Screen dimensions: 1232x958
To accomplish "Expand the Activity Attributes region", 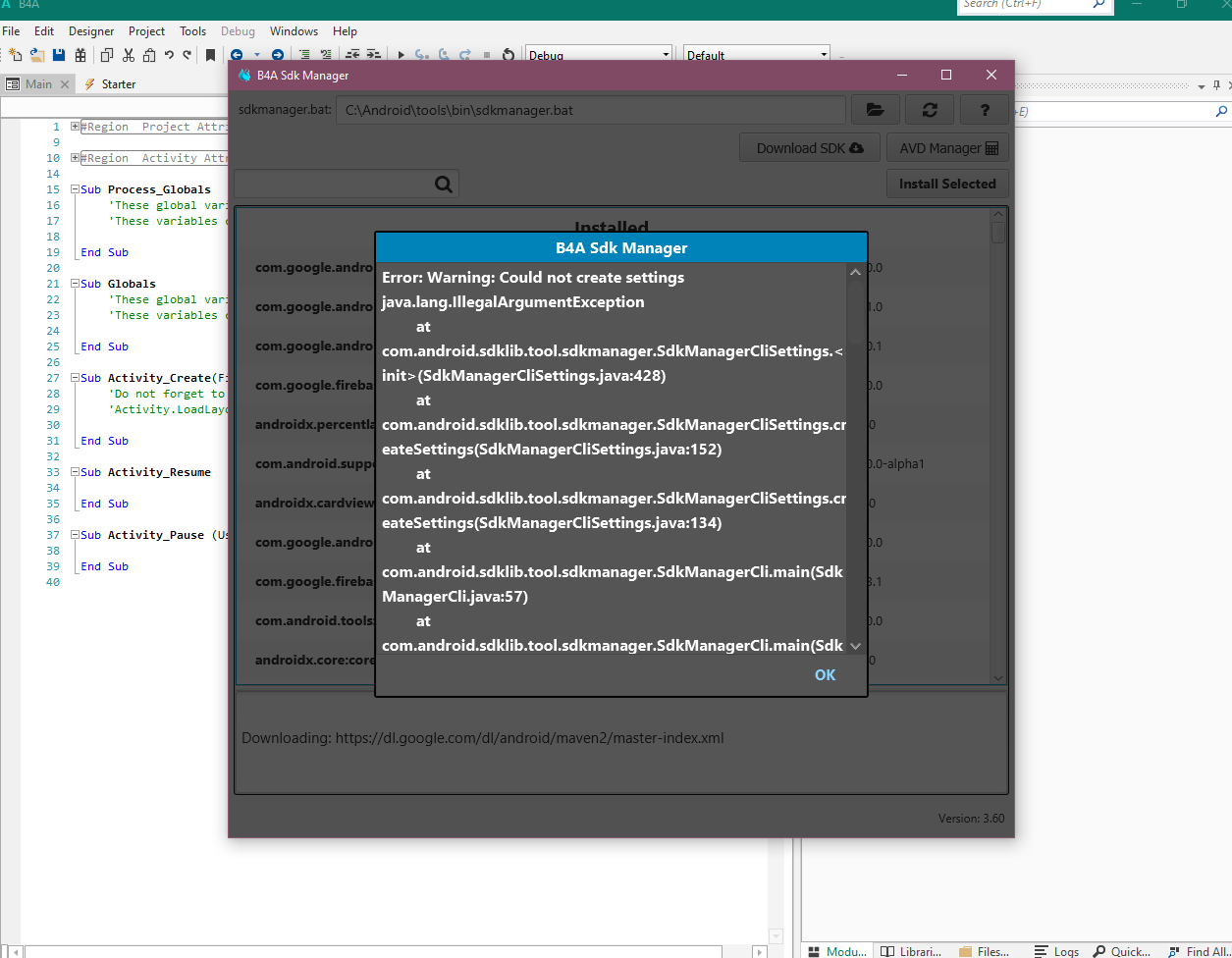I will point(75,158).
